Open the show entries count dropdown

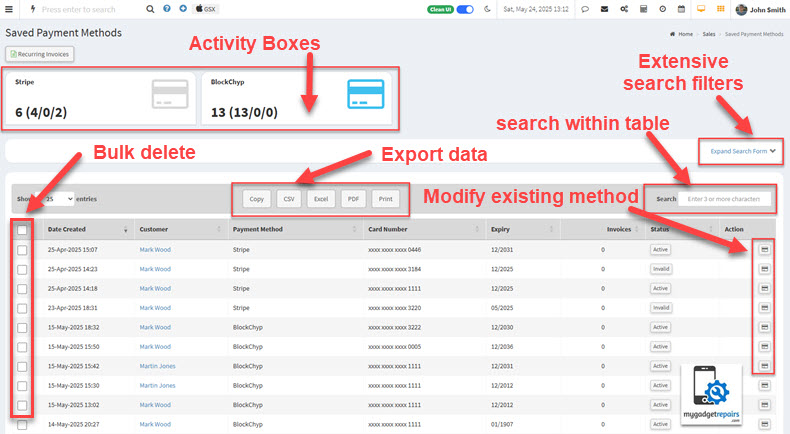coord(56,199)
